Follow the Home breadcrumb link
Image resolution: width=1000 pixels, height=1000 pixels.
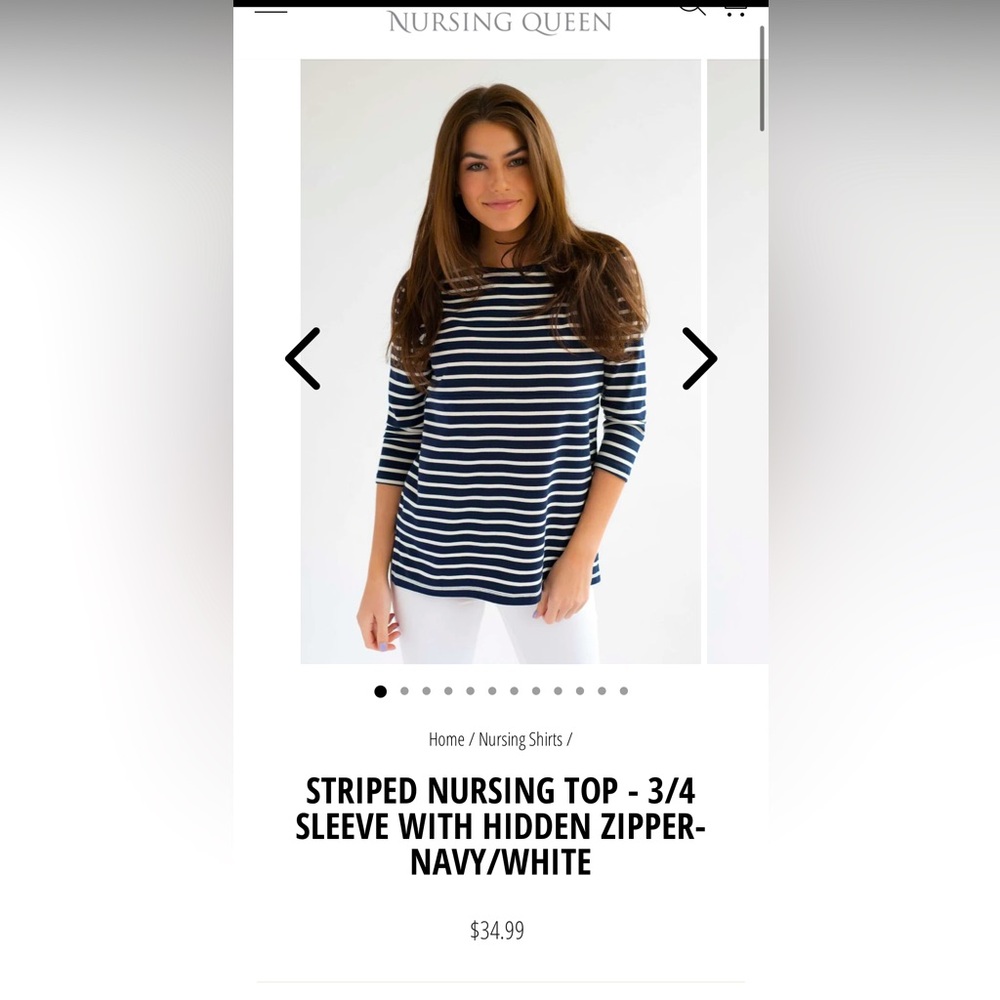pyautogui.click(x=446, y=740)
